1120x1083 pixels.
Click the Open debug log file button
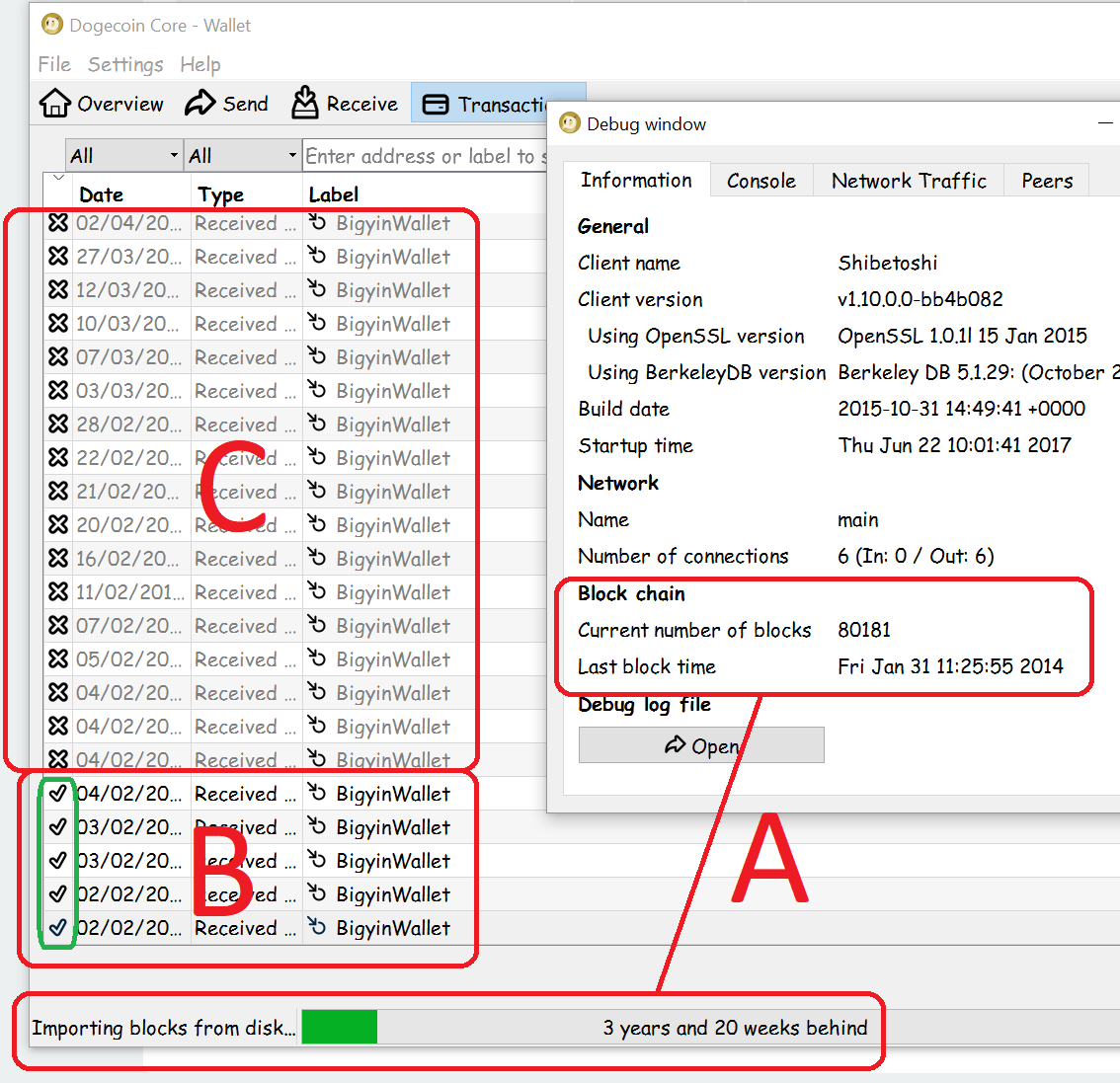[700, 745]
